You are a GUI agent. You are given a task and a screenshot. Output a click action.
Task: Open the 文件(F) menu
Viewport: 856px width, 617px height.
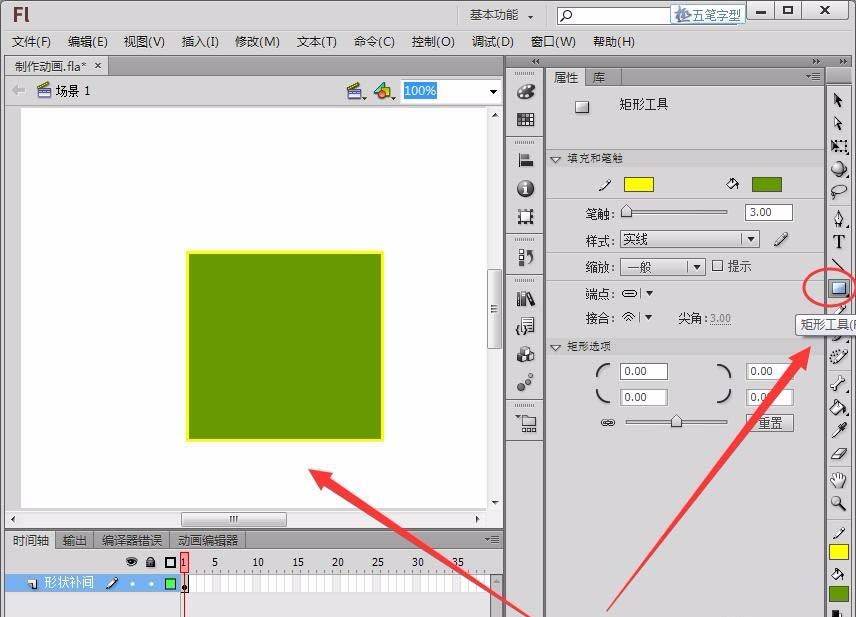point(31,41)
